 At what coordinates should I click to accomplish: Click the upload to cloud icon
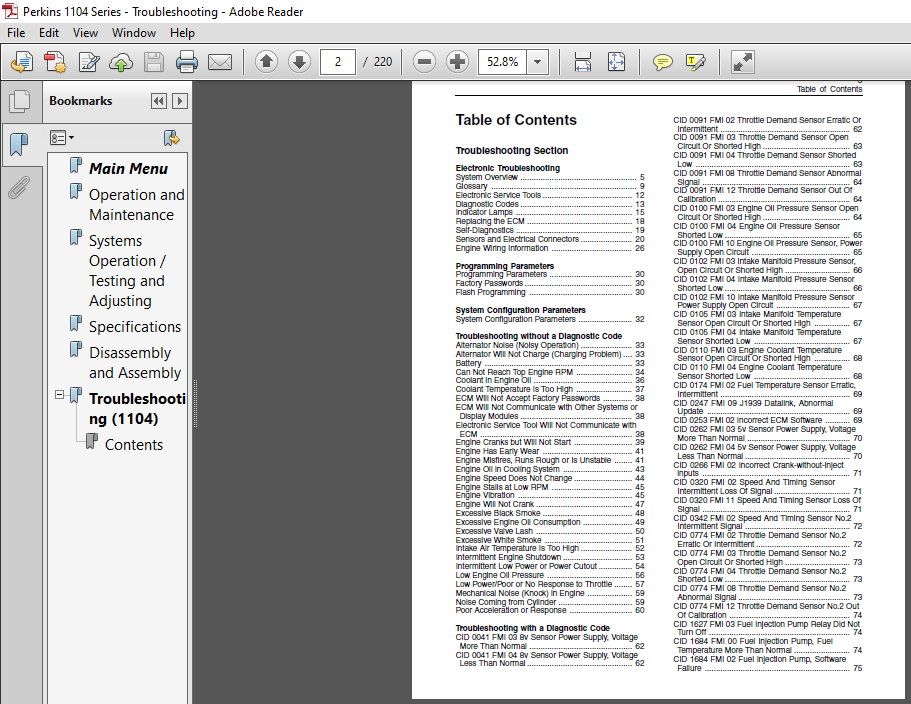[121, 62]
